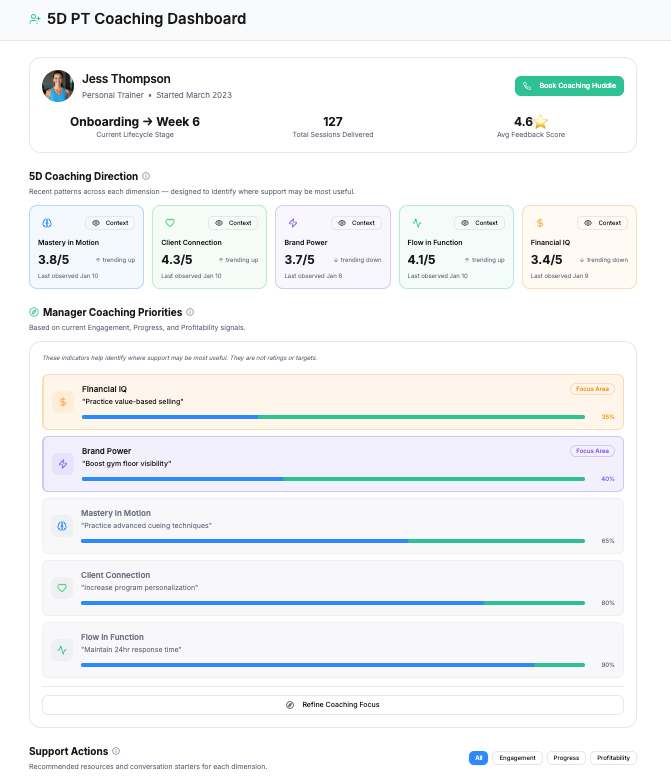Image resolution: width=671 pixels, height=779 pixels.
Task: Click the Financial IQ 35% progress bar
Action: (333, 417)
